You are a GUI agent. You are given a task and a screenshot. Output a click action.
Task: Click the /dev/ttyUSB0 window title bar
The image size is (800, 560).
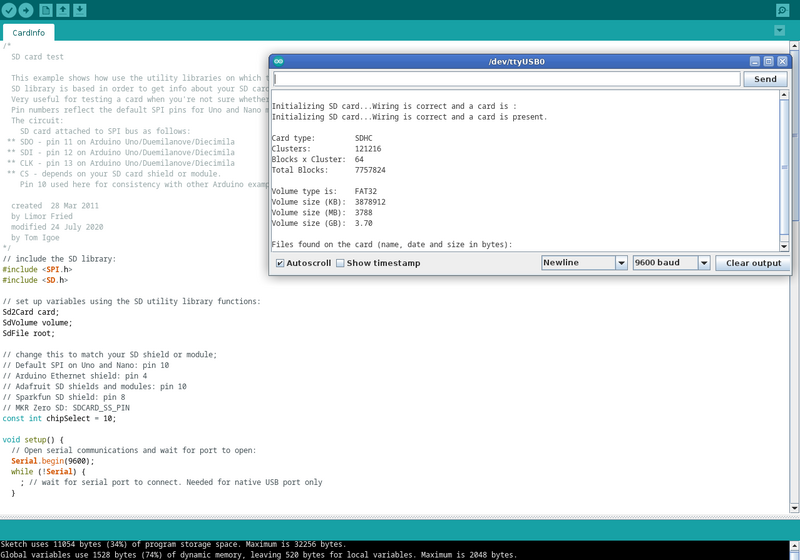point(516,61)
